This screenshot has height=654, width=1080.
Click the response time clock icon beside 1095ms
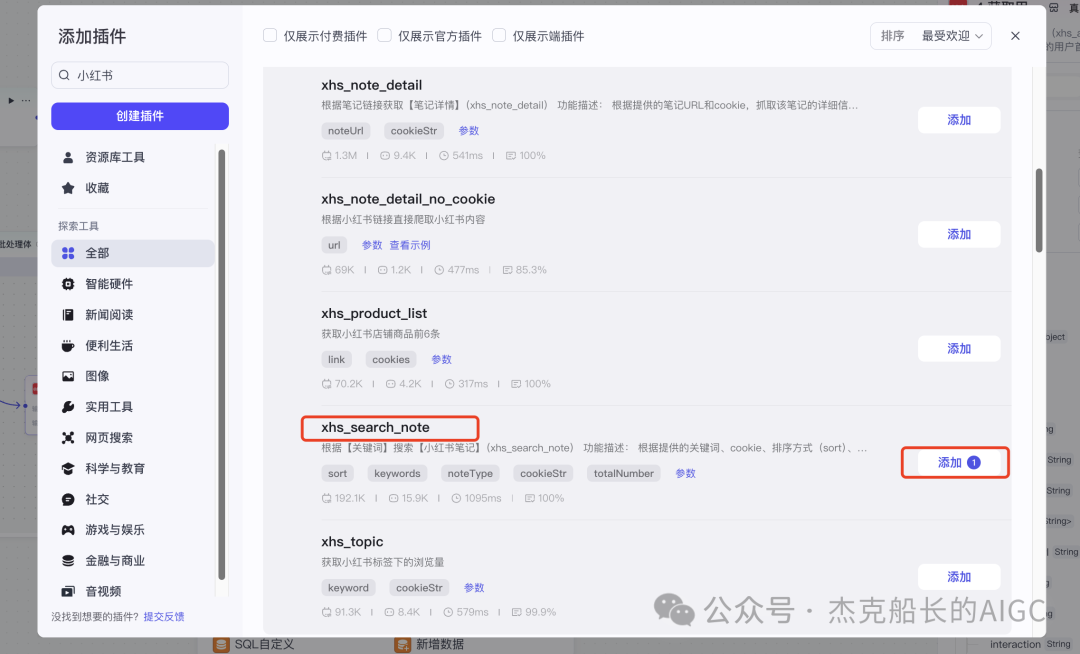click(x=456, y=498)
